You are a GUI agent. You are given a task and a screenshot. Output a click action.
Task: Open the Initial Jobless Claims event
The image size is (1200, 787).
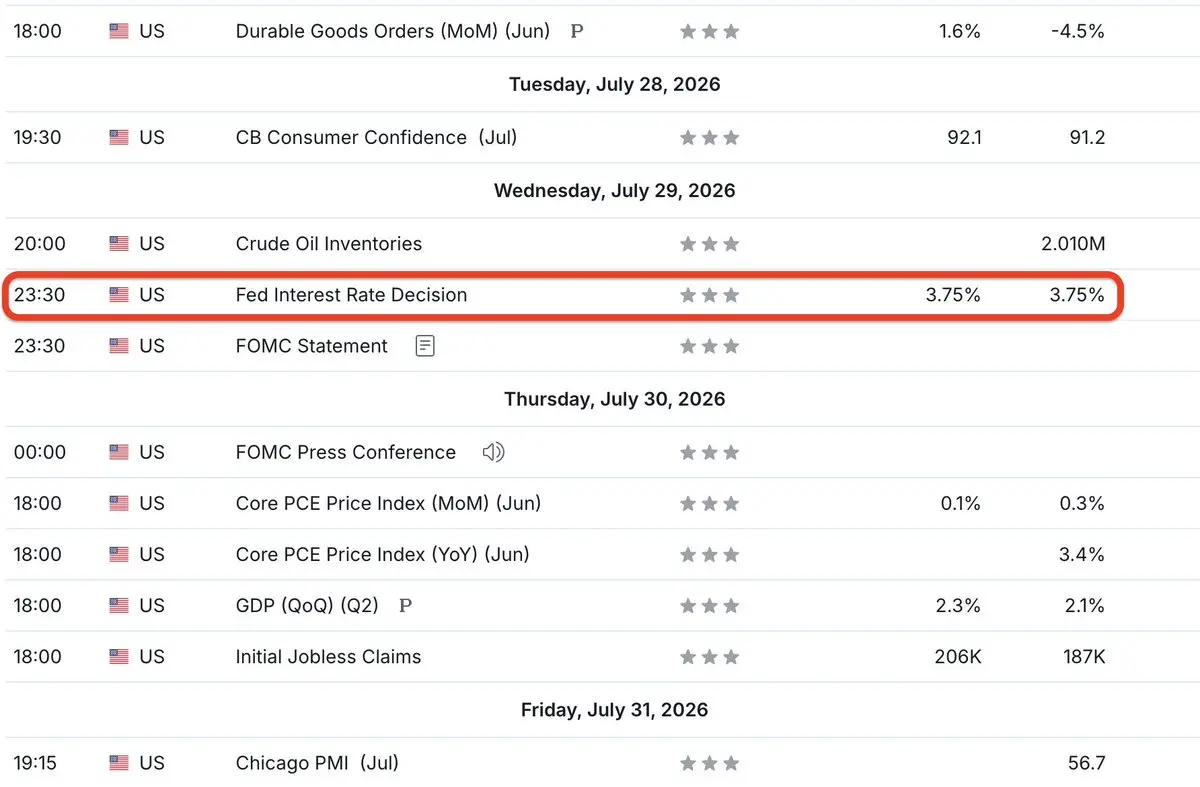328,657
